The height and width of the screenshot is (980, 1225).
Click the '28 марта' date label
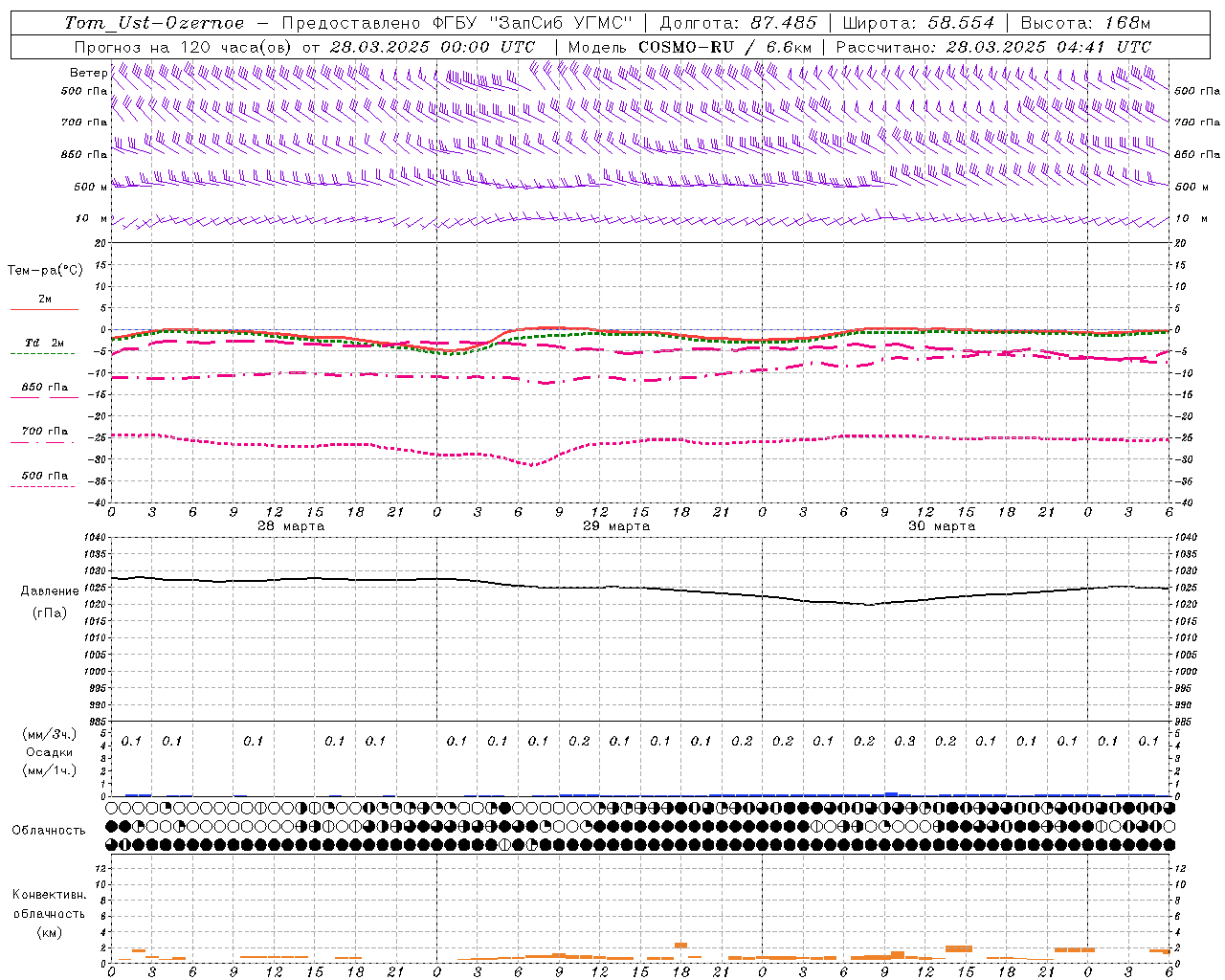coord(291,526)
